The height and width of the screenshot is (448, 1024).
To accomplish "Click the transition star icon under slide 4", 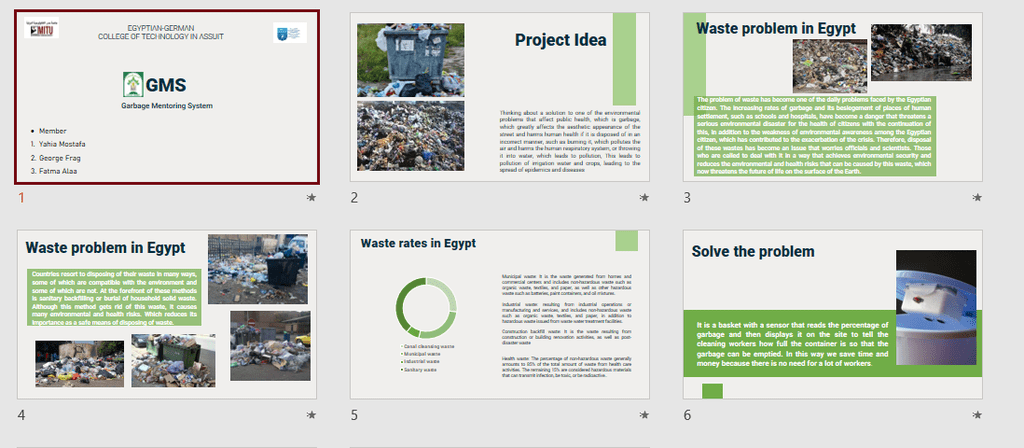I will [312, 415].
